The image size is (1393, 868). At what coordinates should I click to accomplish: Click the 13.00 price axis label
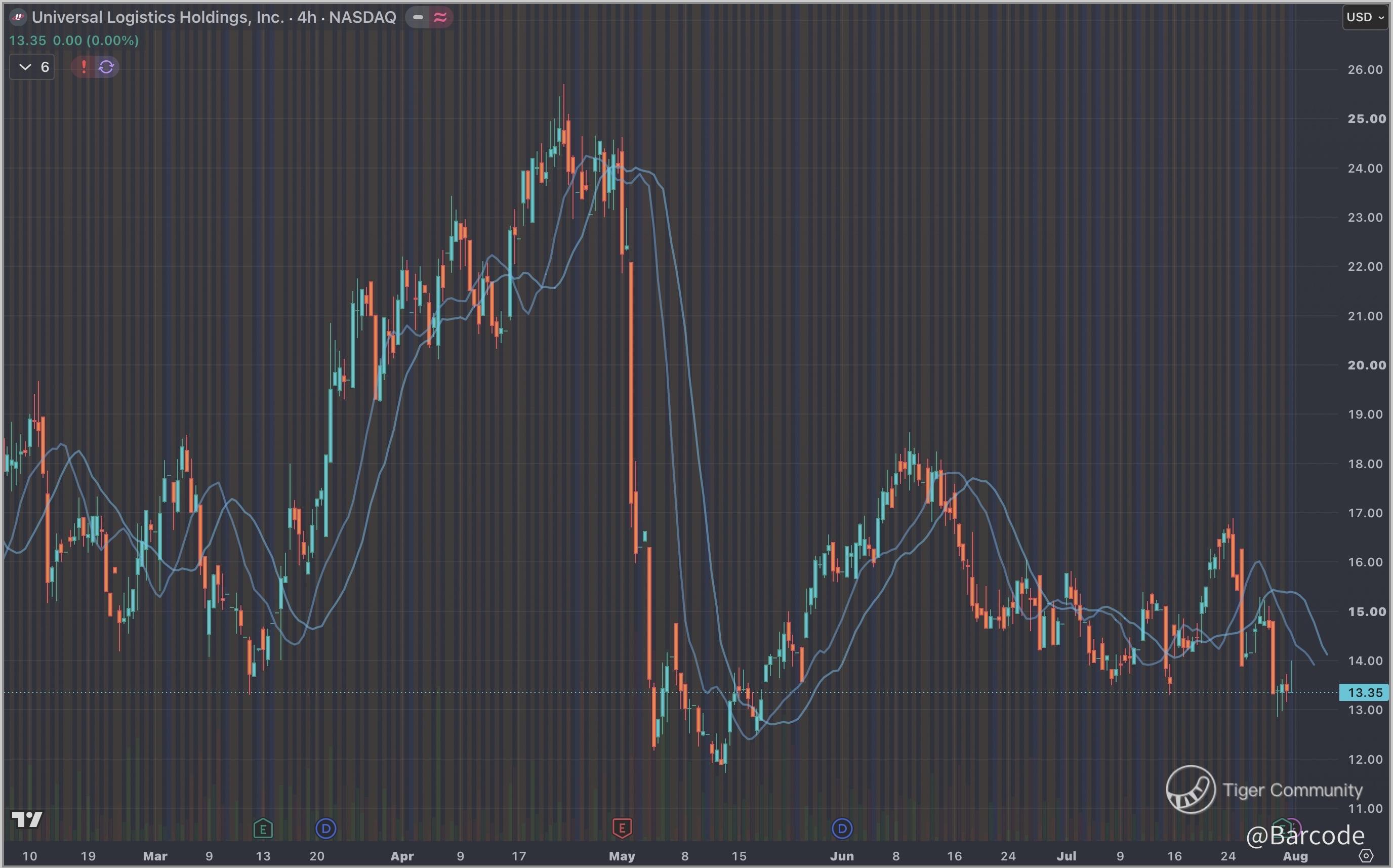[1365, 710]
